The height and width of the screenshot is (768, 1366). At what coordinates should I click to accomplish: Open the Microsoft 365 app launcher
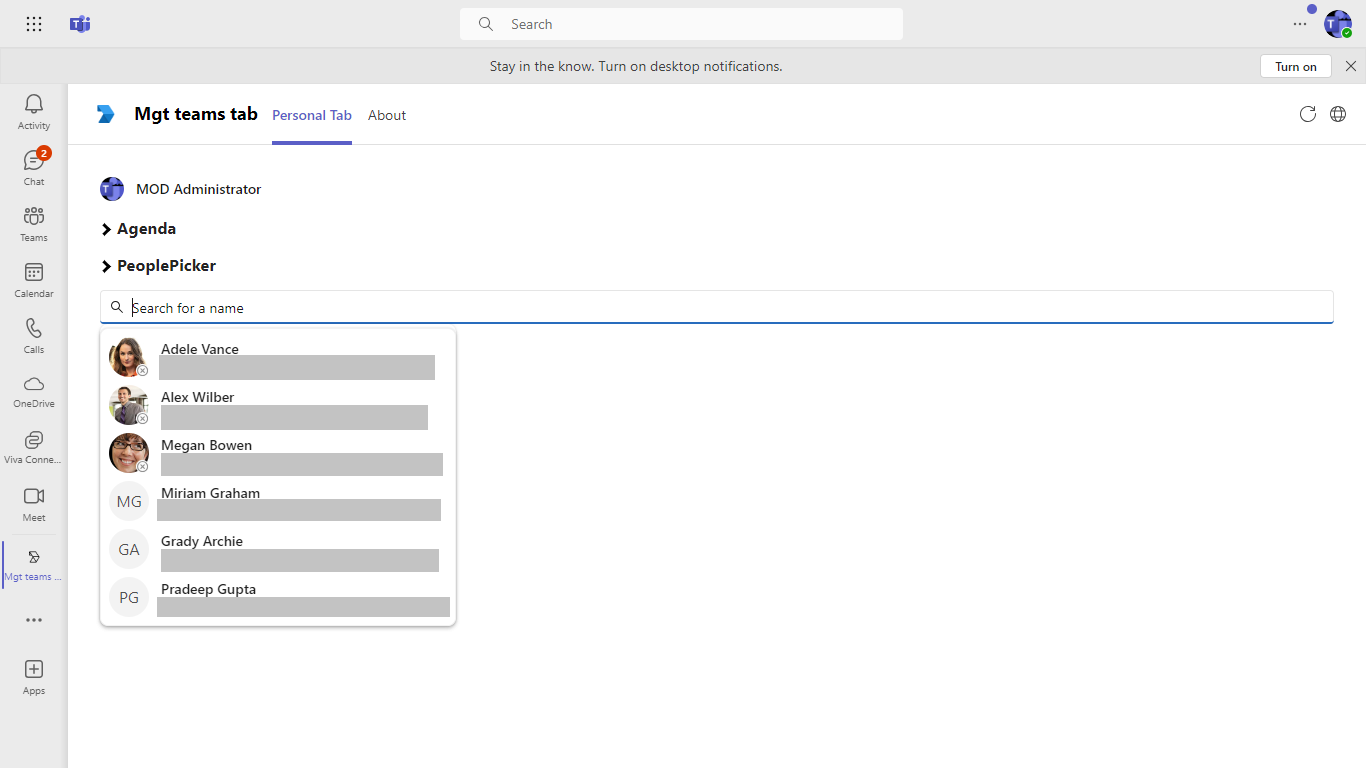click(x=34, y=24)
